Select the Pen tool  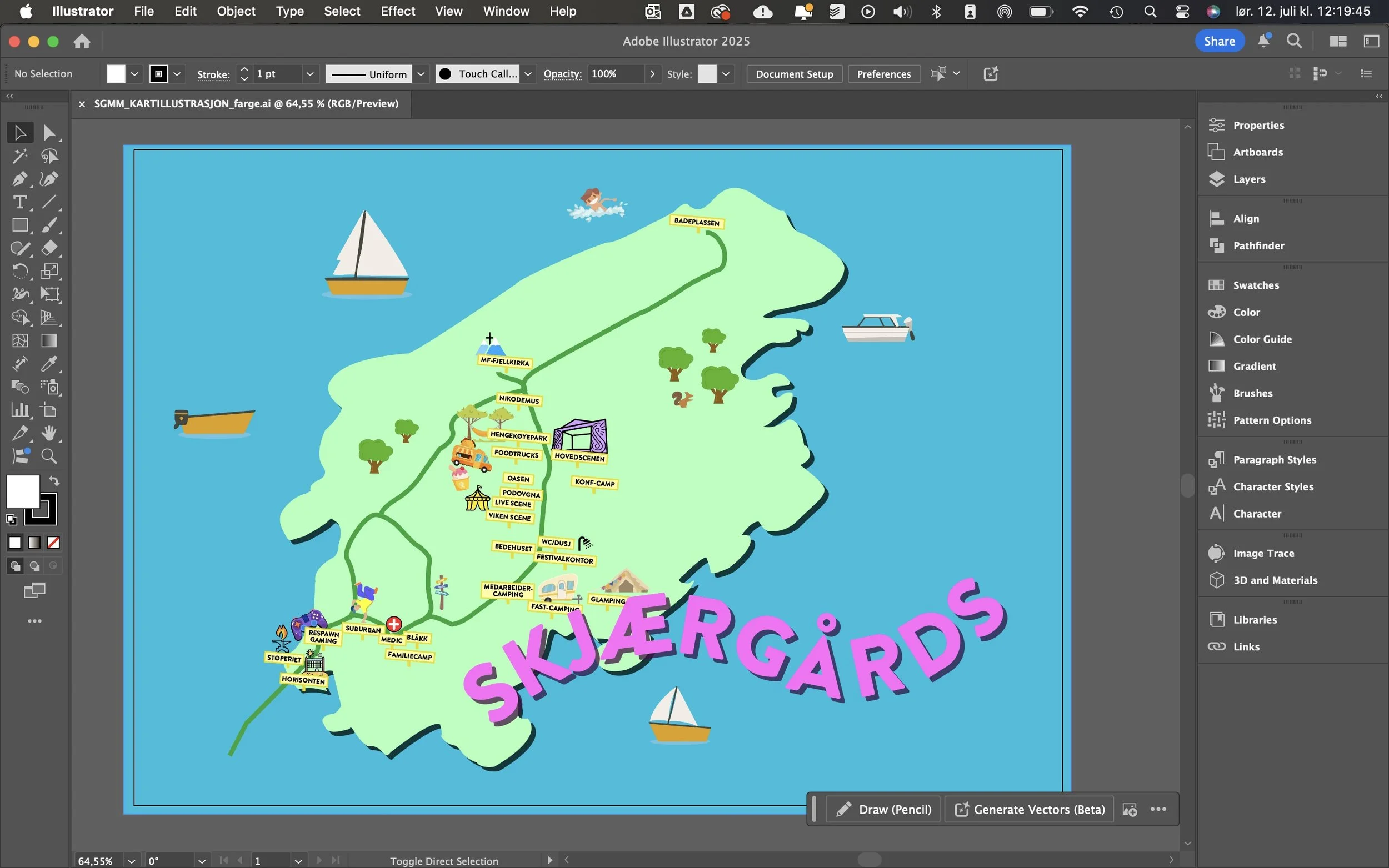(19, 179)
